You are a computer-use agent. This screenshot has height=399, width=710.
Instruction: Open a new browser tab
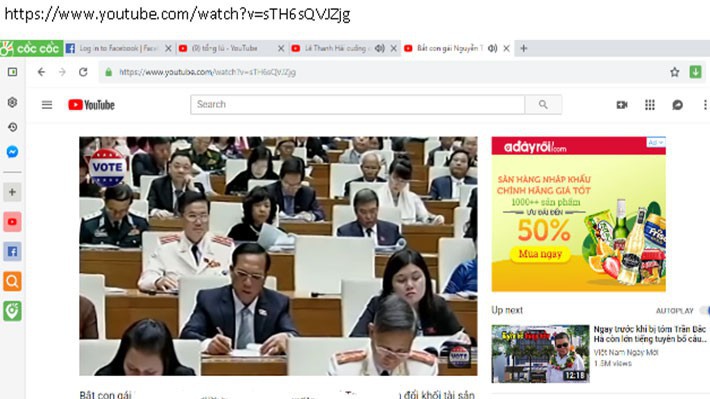pyautogui.click(x=523, y=48)
